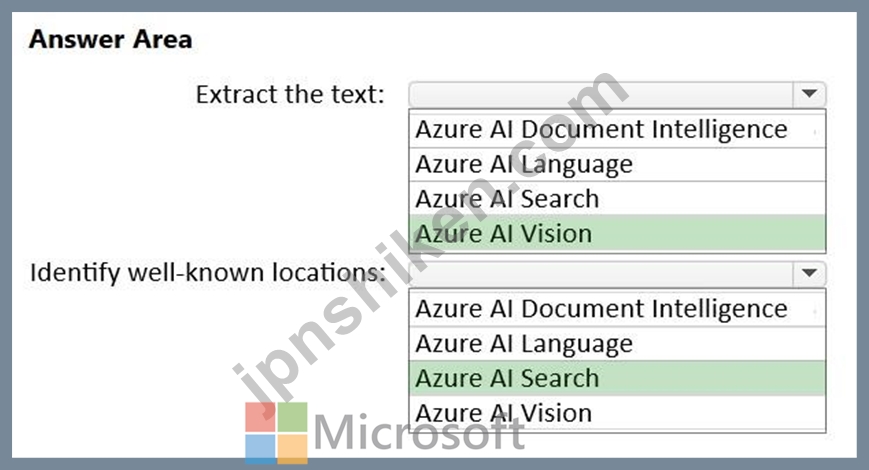Click the Microsoft four-square logo icon
The image size is (869, 470).
tap(276, 433)
